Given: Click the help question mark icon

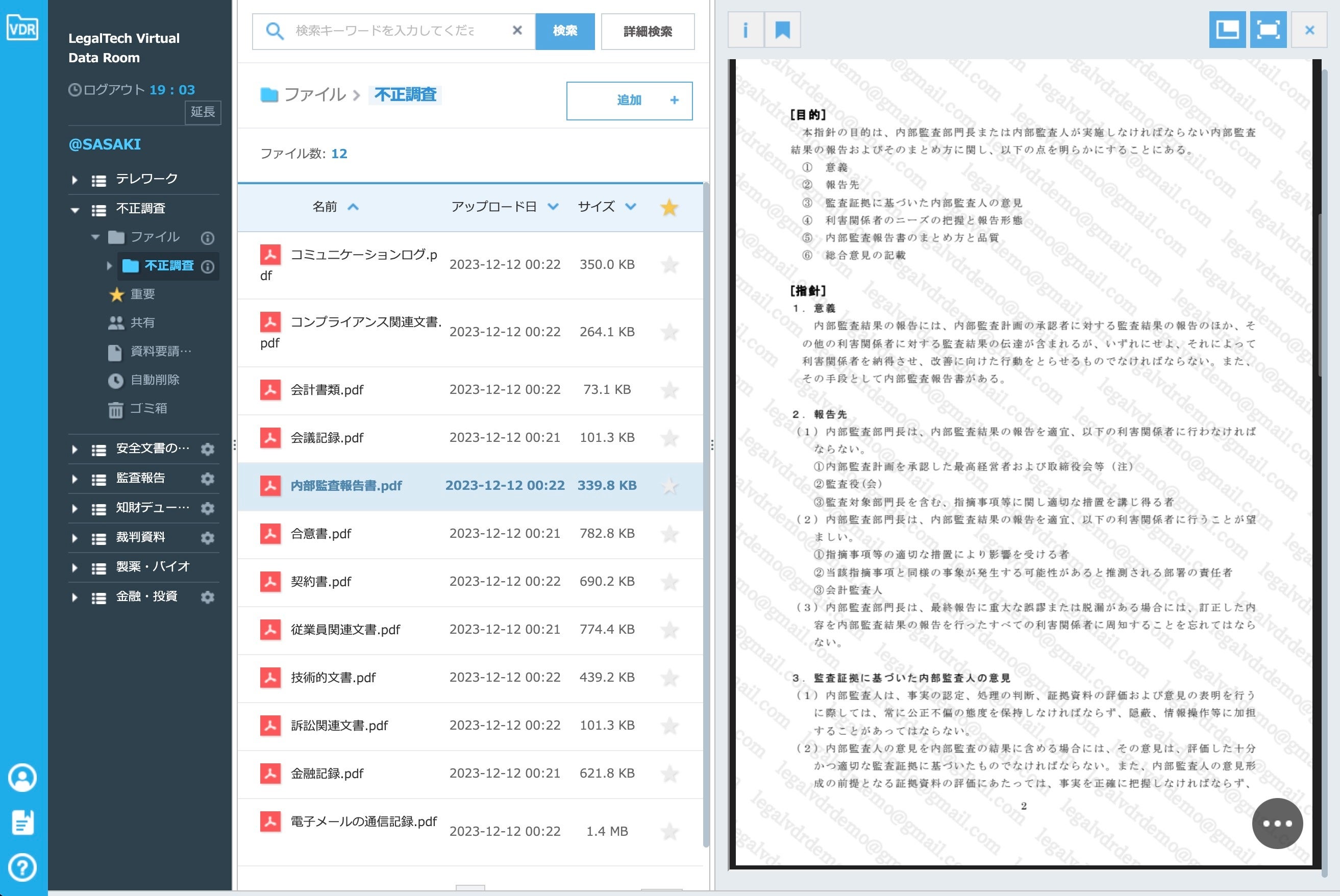Looking at the screenshot, I should (x=23, y=867).
